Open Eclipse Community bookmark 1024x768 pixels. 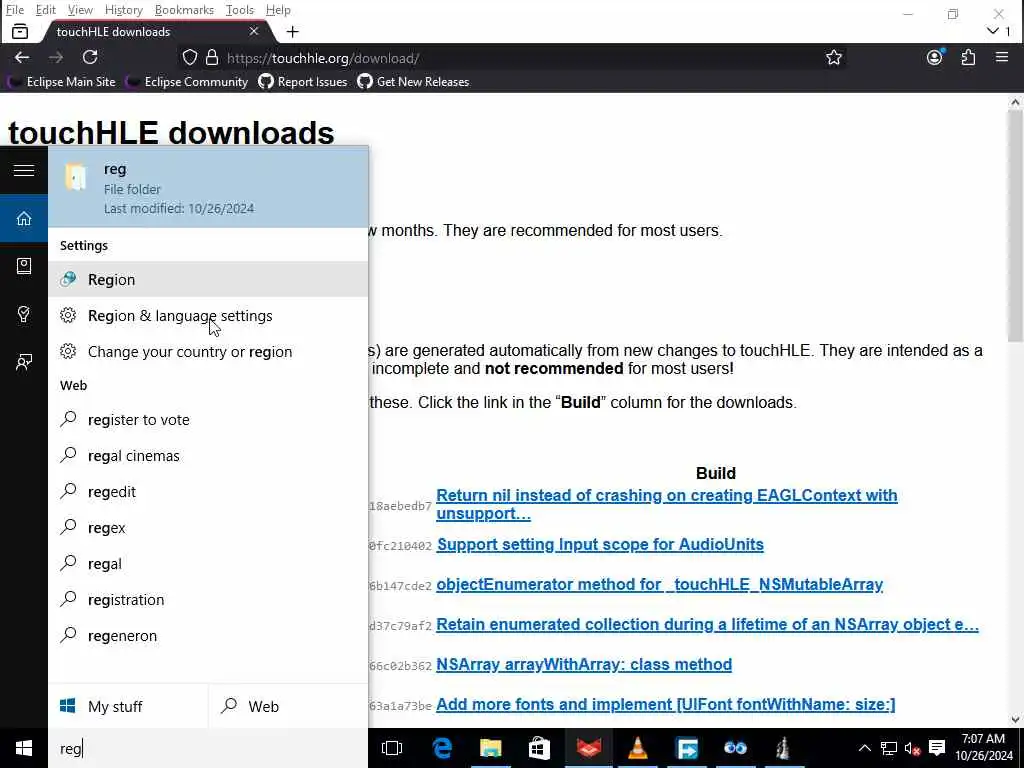coord(187,82)
